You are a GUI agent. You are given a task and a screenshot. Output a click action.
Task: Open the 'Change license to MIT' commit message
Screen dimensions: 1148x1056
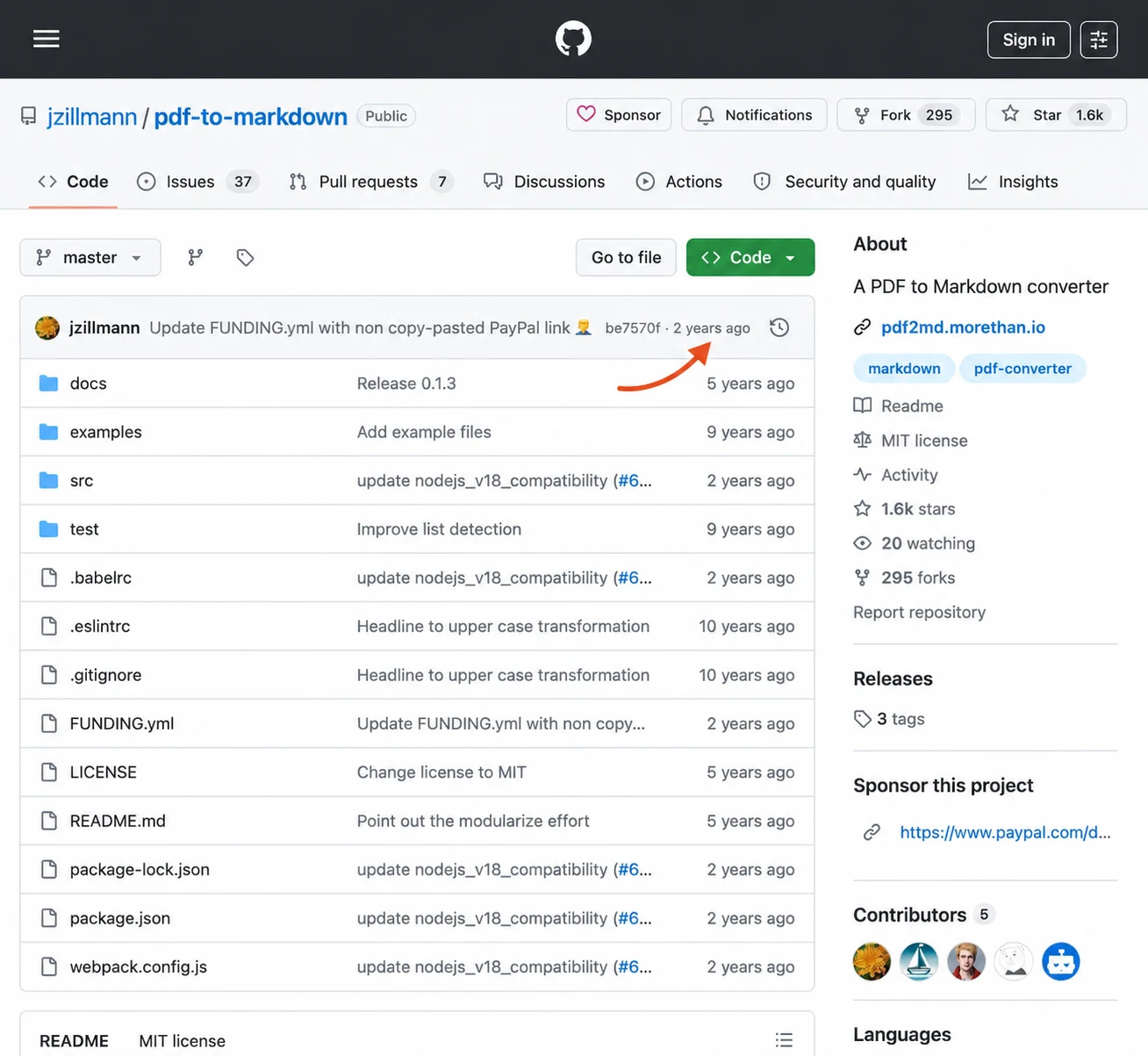441,772
